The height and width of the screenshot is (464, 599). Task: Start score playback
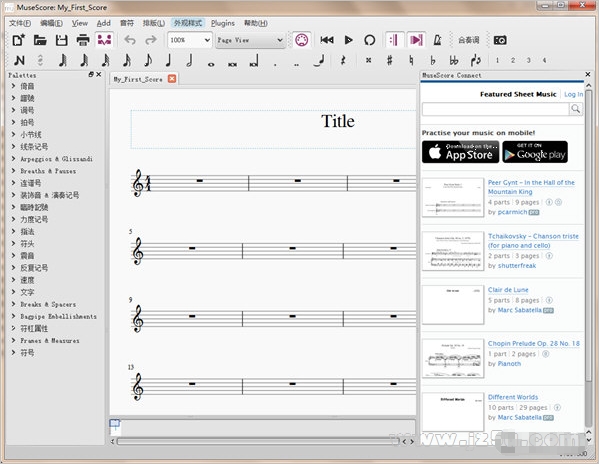click(348, 40)
